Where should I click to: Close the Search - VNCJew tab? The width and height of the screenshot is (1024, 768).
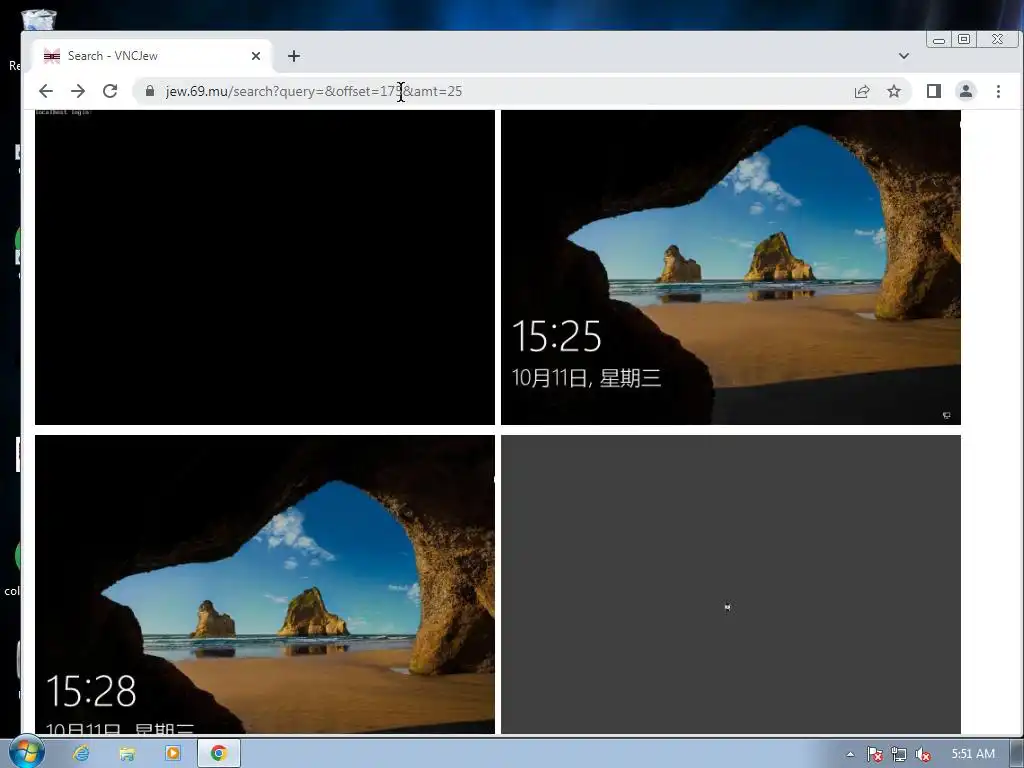pos(256,56)
